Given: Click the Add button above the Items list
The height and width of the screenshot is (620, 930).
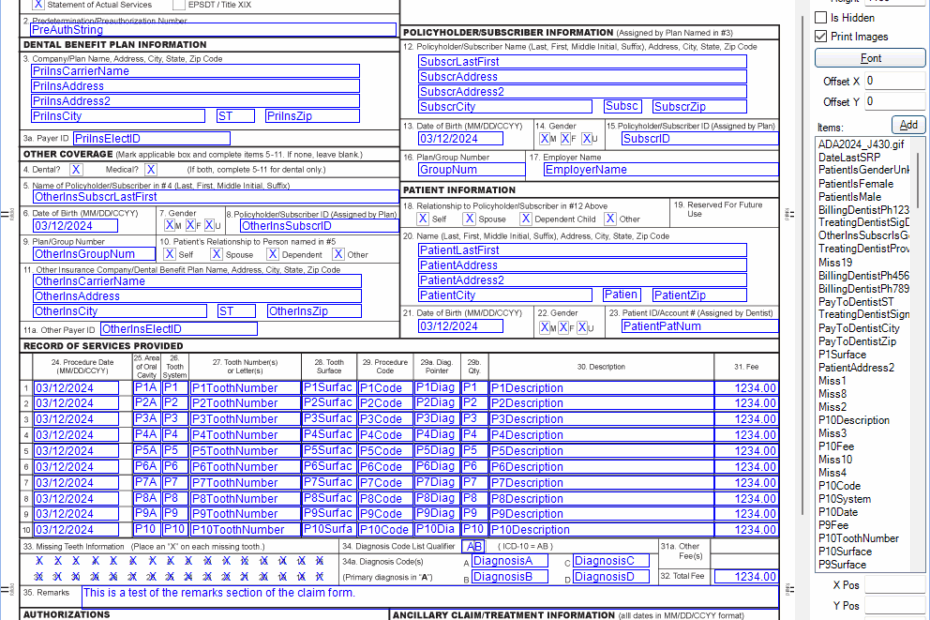Looking at the screenshot, I should [x=908, y=126].
